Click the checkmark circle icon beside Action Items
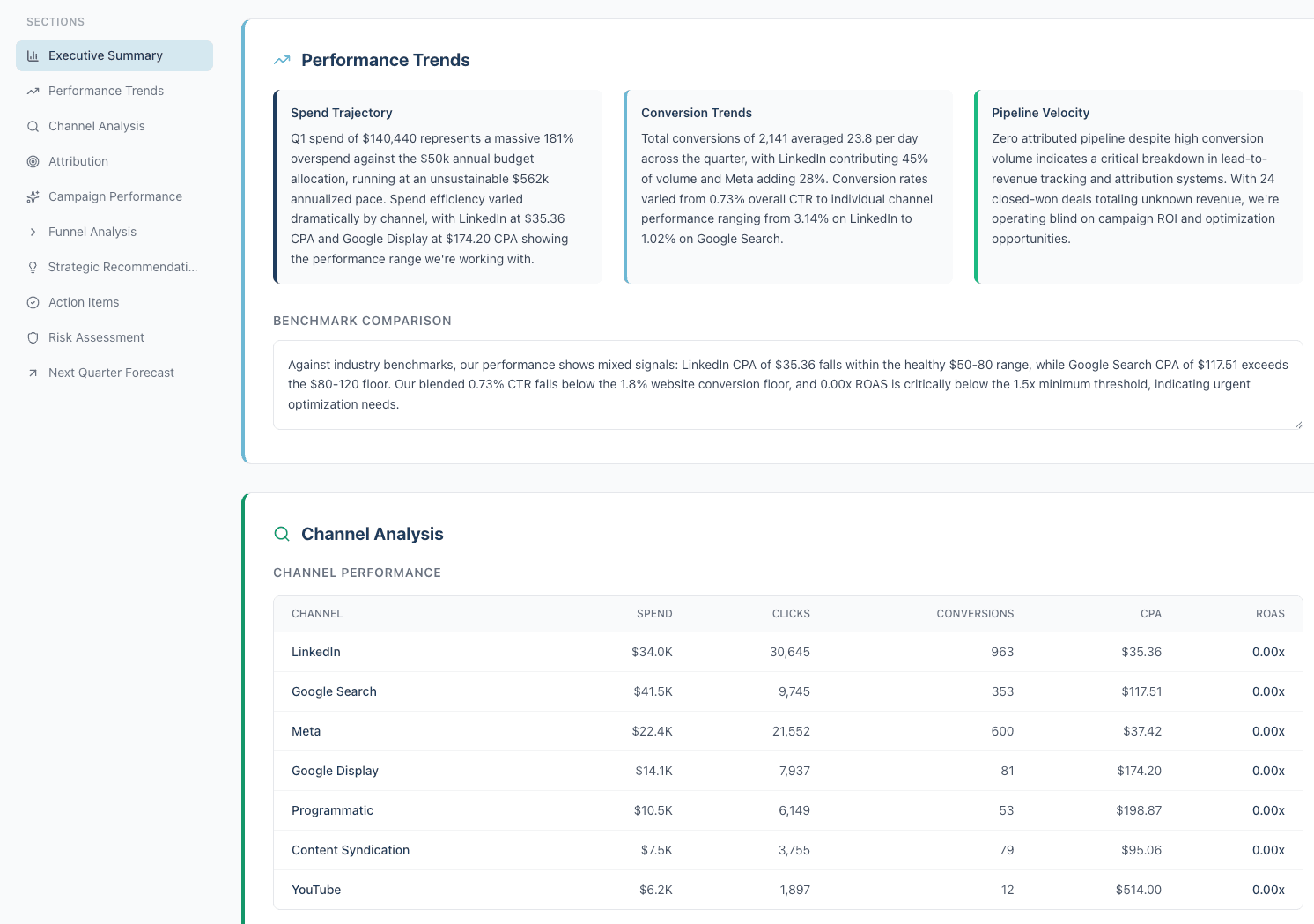This screenshot has height=924, width=1314. click(33, 302)
